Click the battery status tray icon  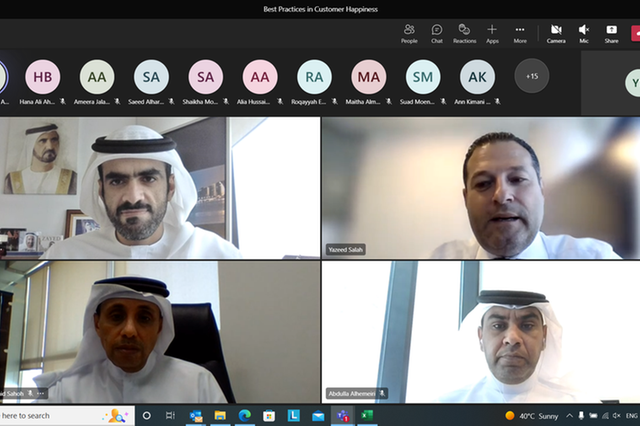(x=593, y=416)
